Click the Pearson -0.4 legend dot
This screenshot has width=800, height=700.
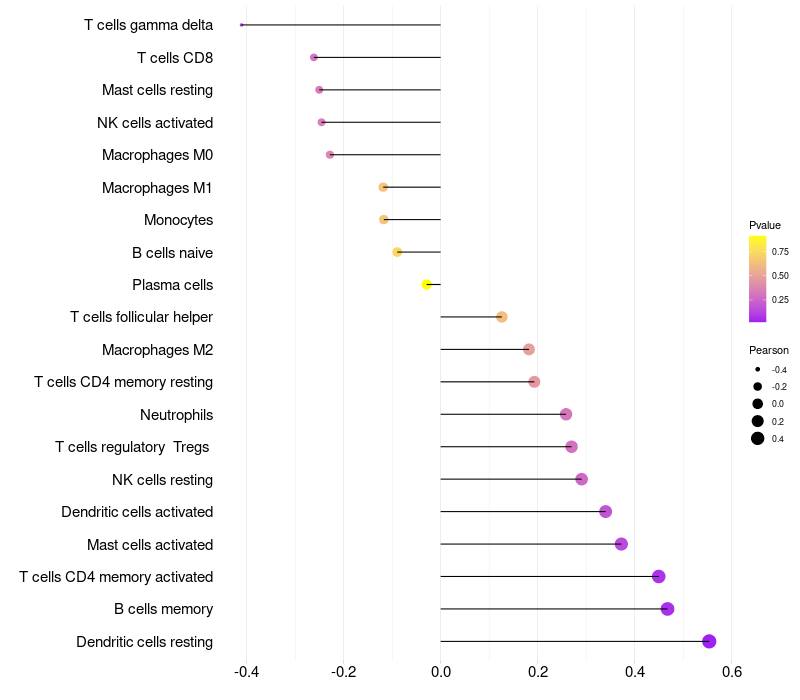(758, 369)
